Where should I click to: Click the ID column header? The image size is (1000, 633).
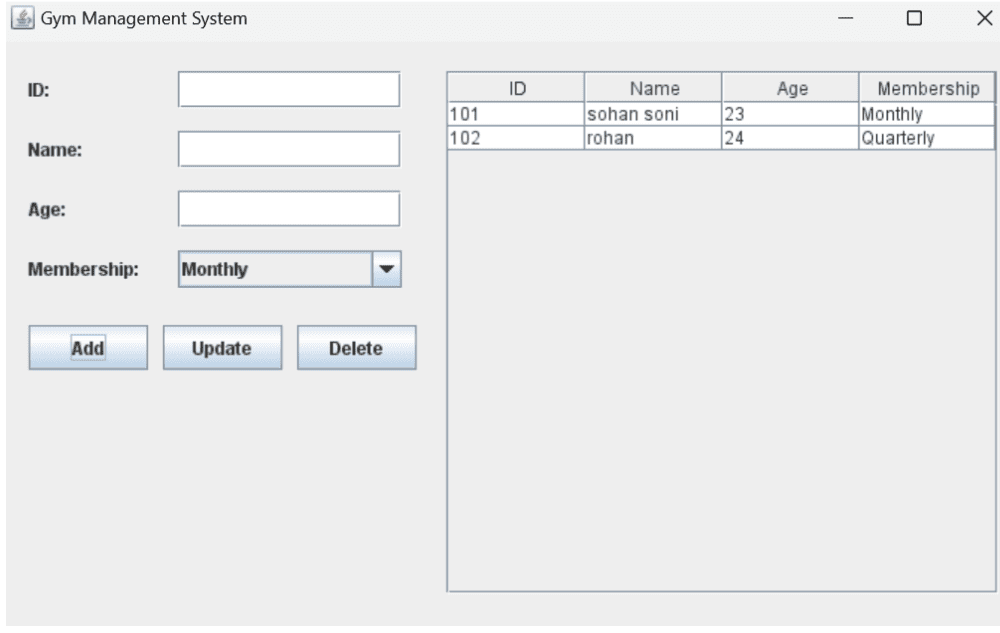pos(517,88)
